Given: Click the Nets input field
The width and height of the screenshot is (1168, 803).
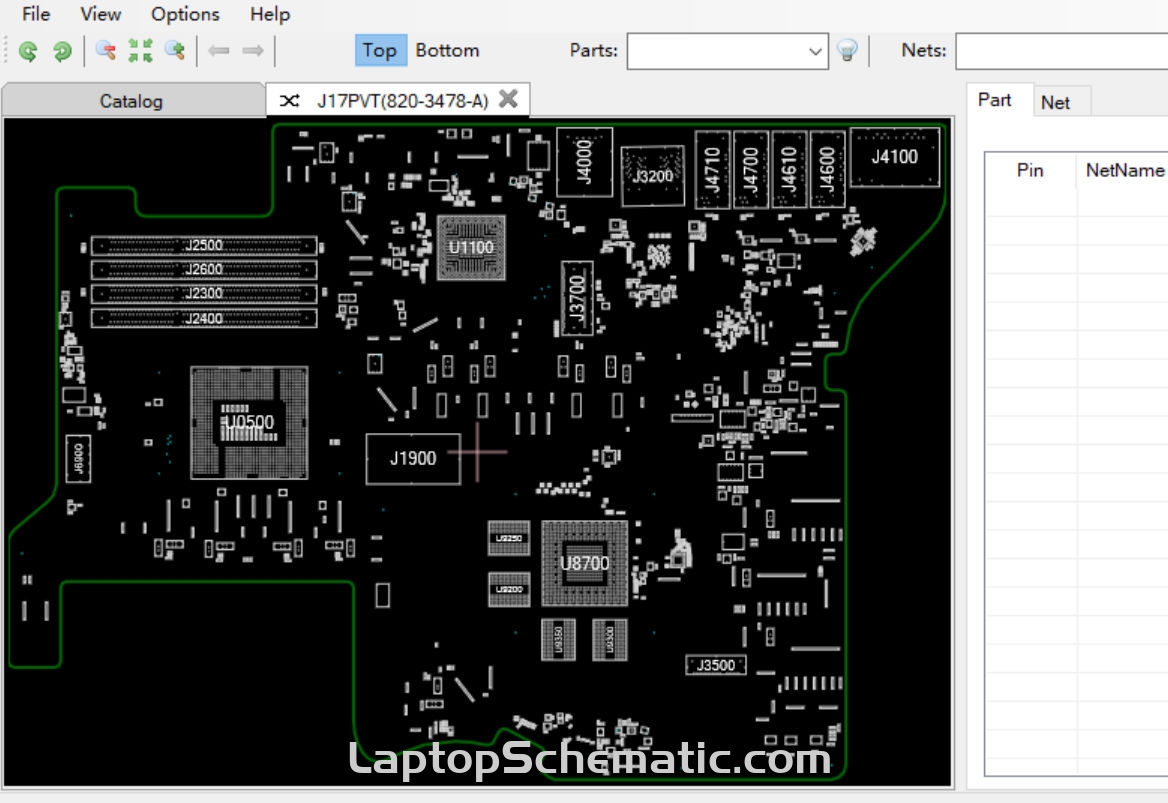Looking at the screenshot, I should pos(1061,51).
